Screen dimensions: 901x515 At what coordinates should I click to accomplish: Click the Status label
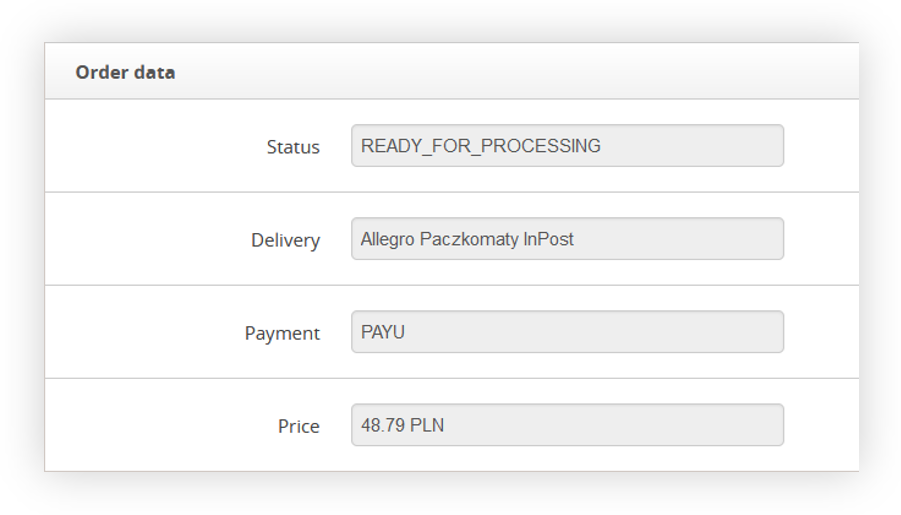(293, 147)
